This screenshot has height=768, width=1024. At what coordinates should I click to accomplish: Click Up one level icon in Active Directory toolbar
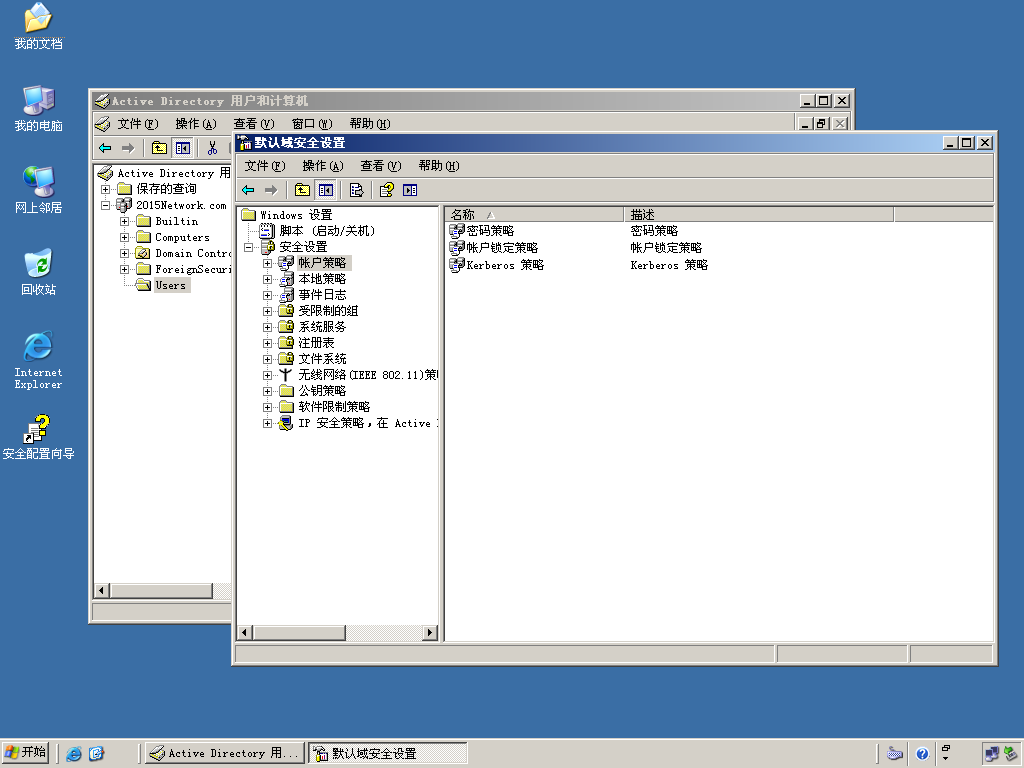pyautogui.click(x=159, y=148)
